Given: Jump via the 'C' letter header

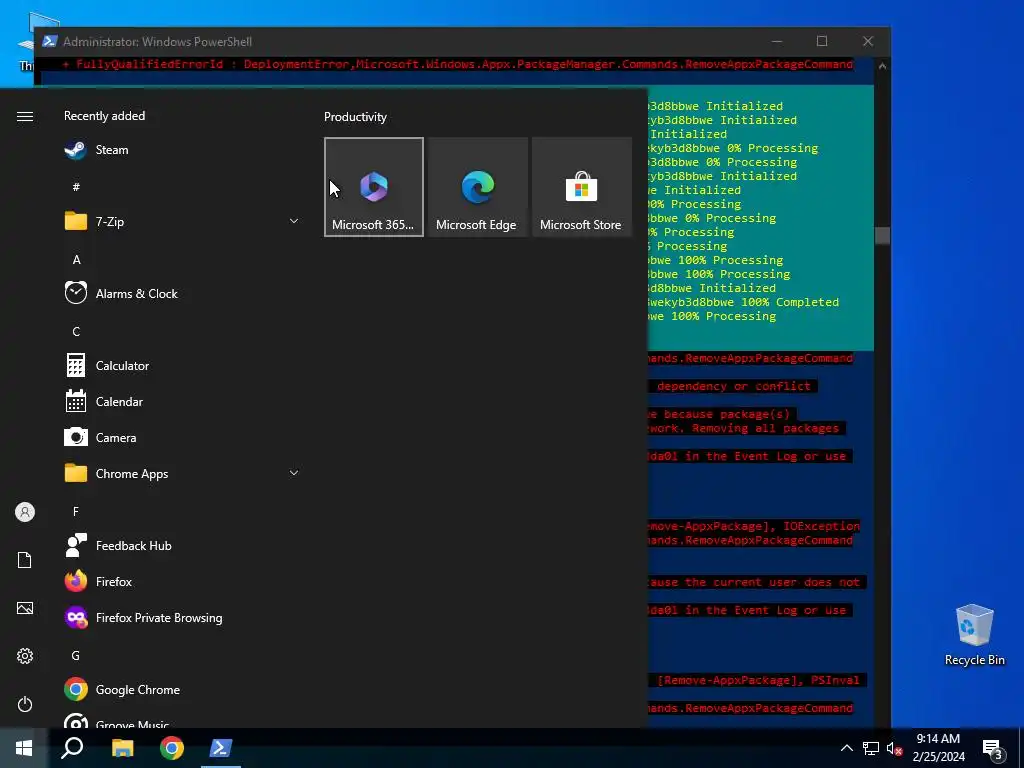Looking at the screenshot, I should point(76,331).
